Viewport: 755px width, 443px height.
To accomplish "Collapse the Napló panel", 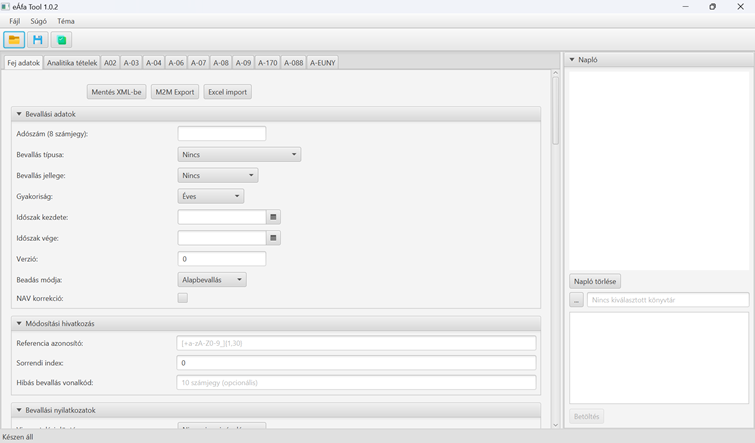I will coord(572,60).
